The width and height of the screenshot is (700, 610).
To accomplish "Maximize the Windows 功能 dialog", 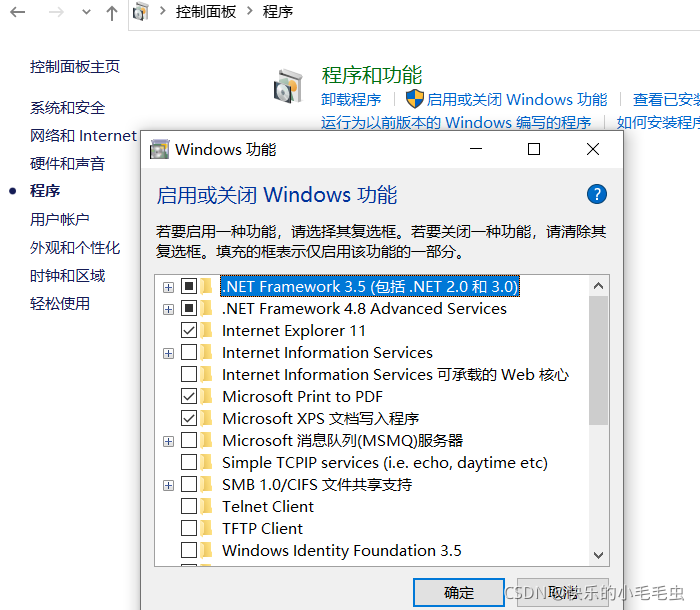I will click(x=534, y=149).
